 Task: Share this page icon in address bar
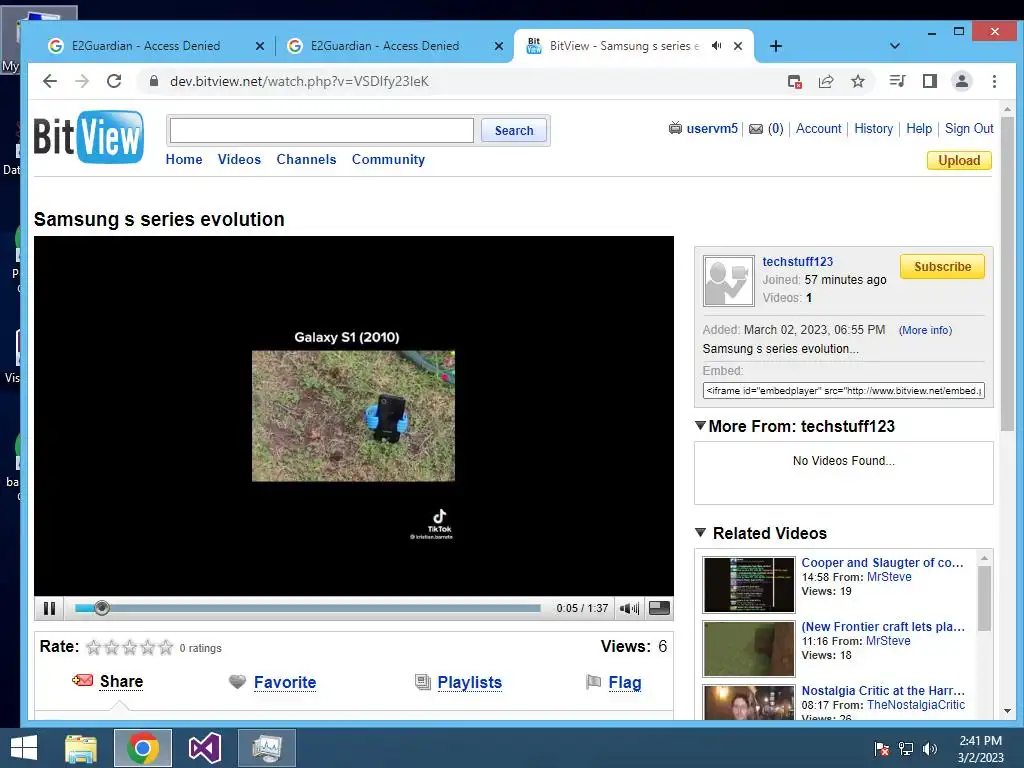point(826,81)
